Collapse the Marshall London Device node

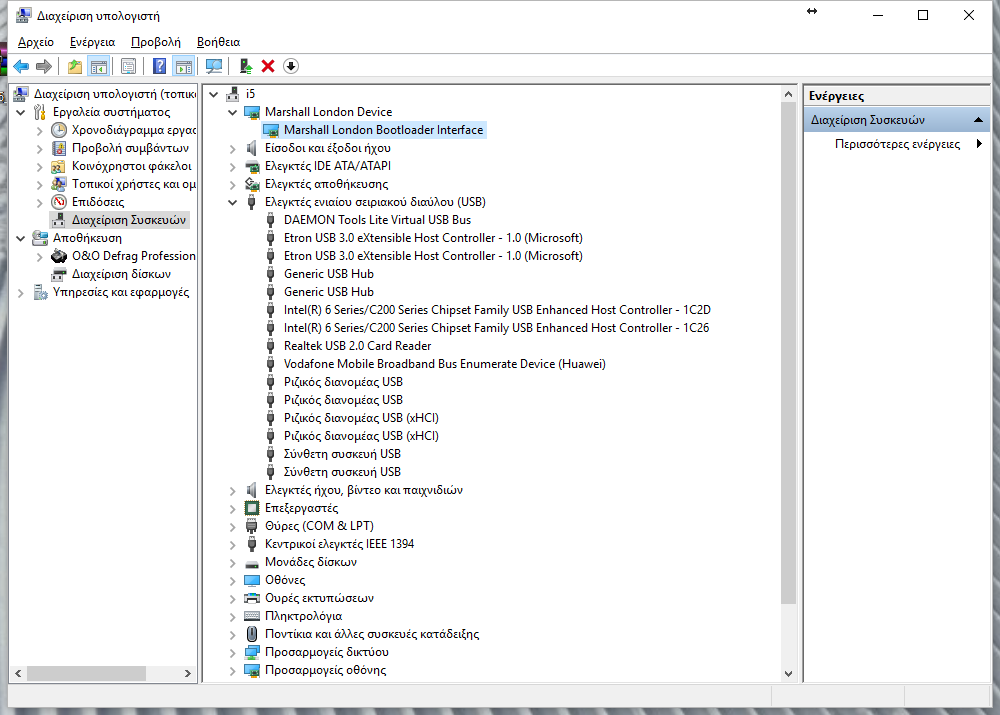pos(233,112)
